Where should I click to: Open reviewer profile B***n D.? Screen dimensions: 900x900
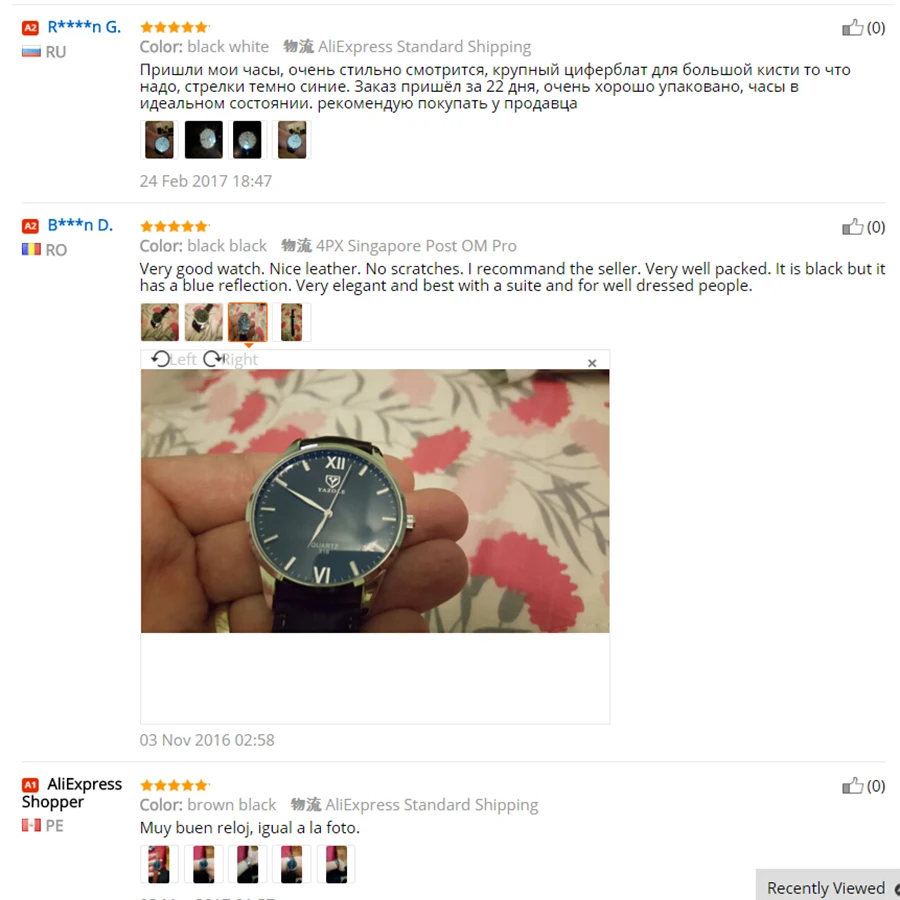tap(80, 225)
